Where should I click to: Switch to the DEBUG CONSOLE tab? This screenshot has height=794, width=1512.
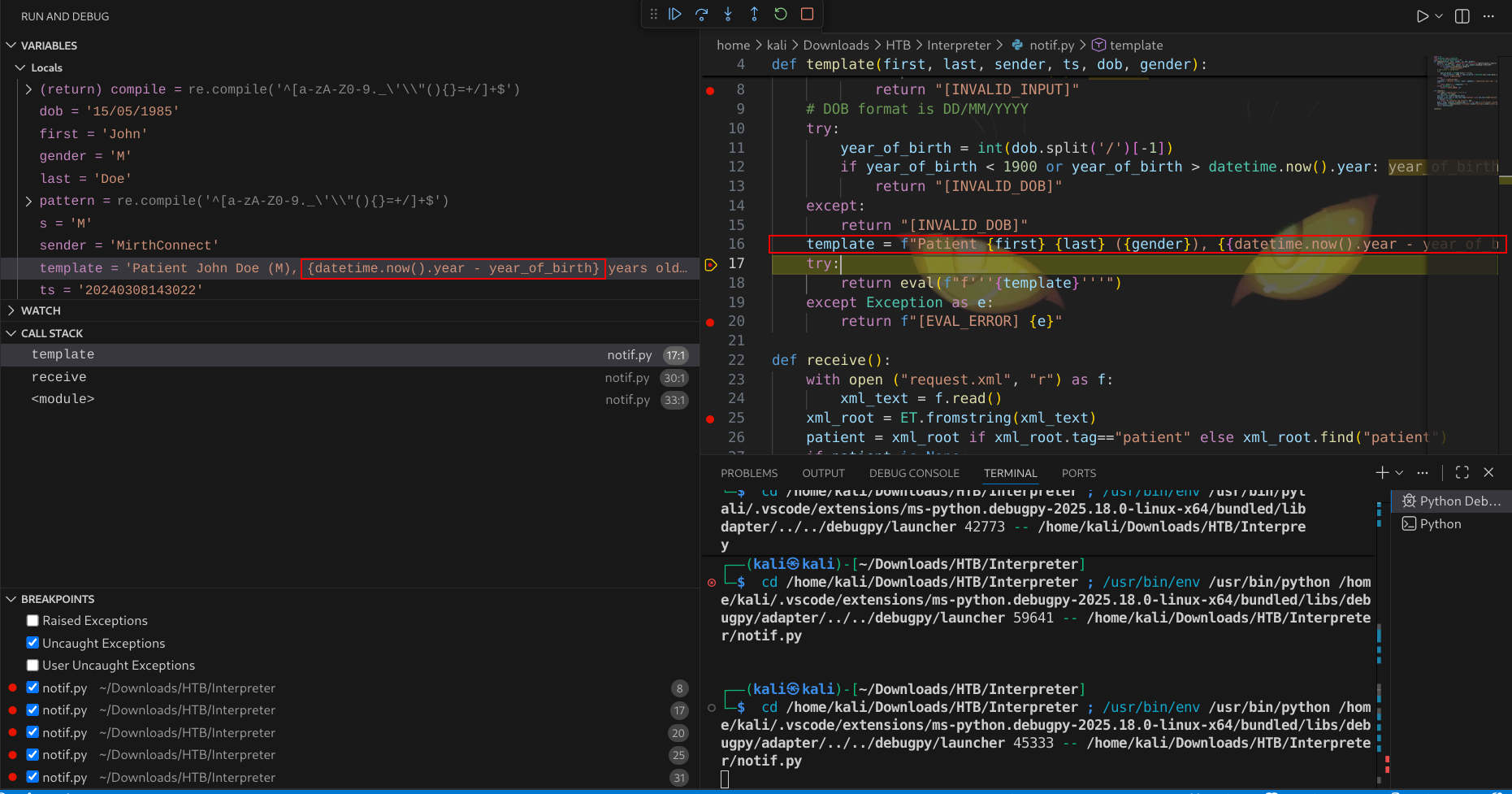914,473
